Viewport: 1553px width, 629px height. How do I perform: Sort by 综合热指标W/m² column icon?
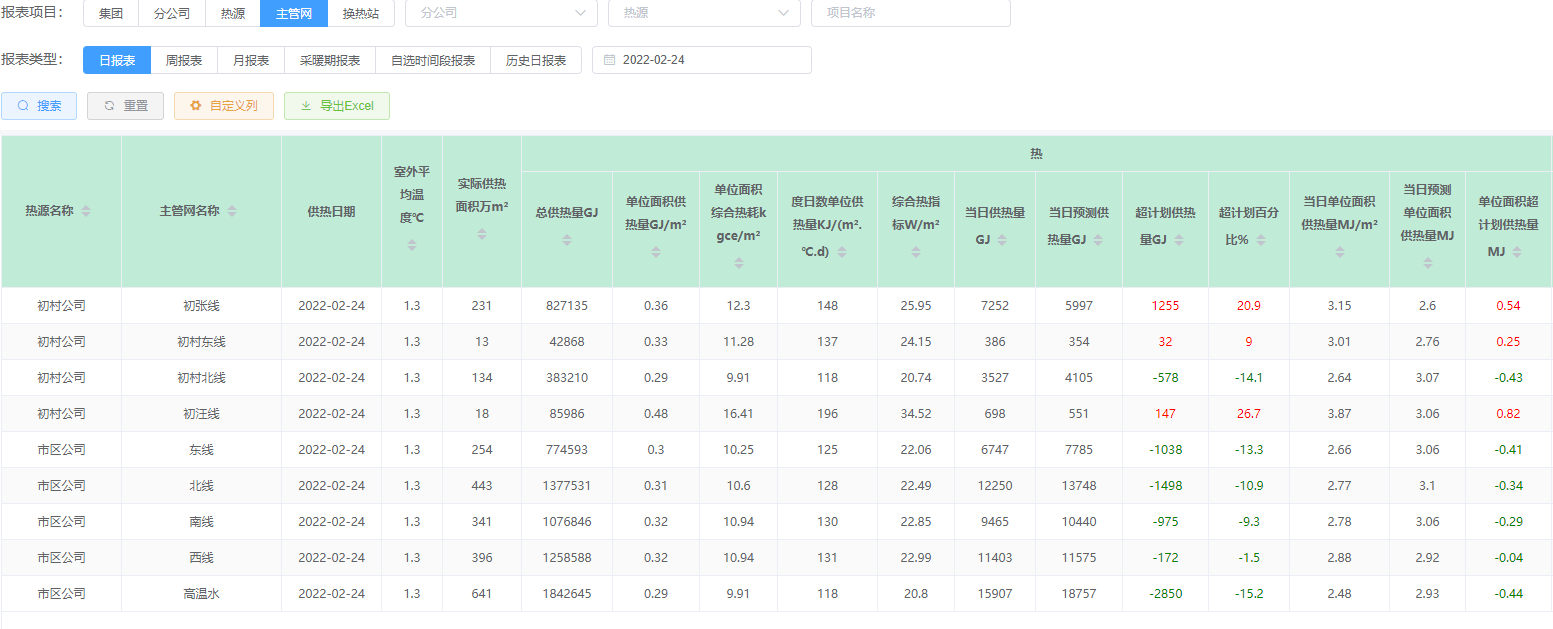pos(915,253)
